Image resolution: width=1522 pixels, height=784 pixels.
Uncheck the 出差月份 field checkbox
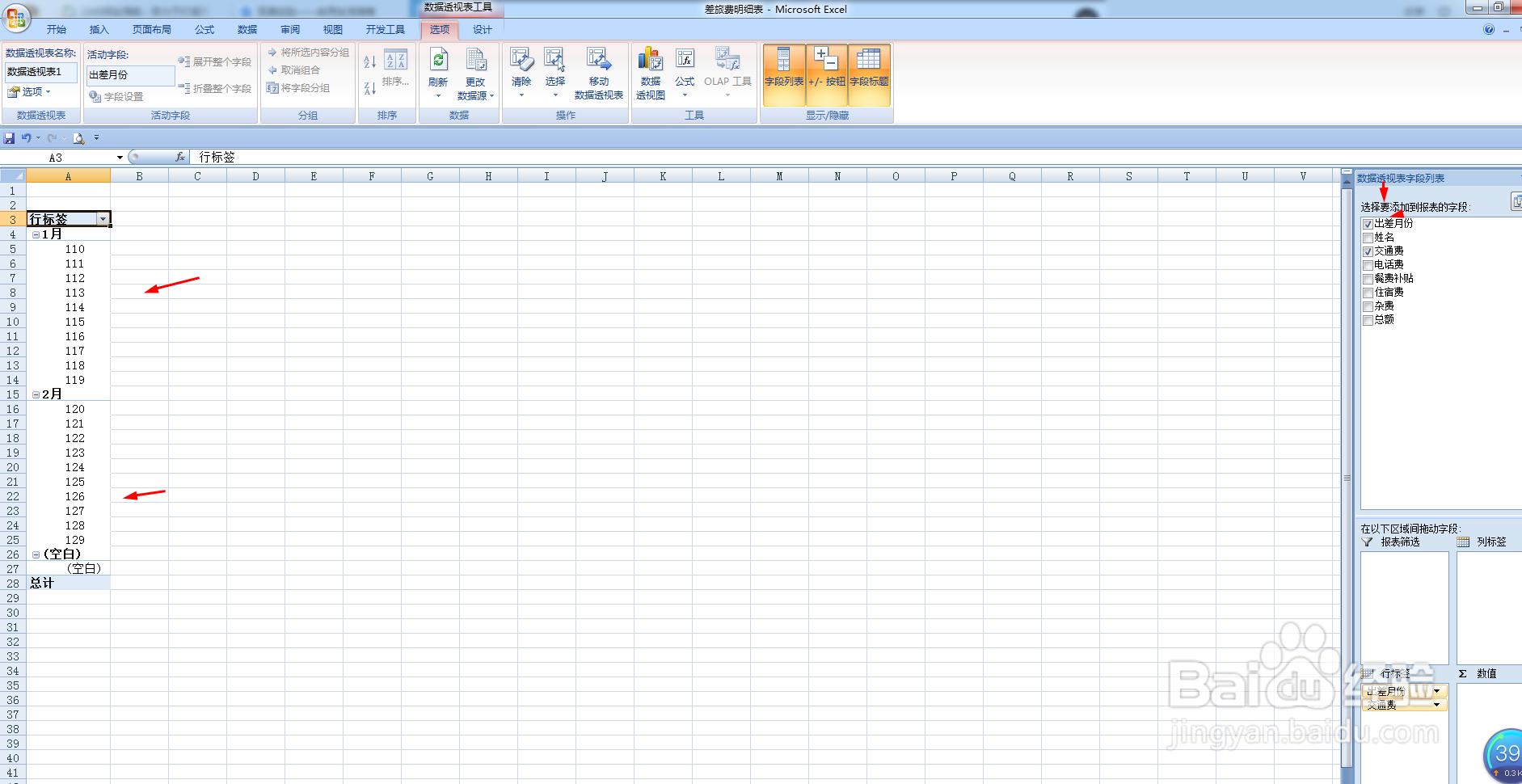pyautogui.click(x=1368, y=224)
